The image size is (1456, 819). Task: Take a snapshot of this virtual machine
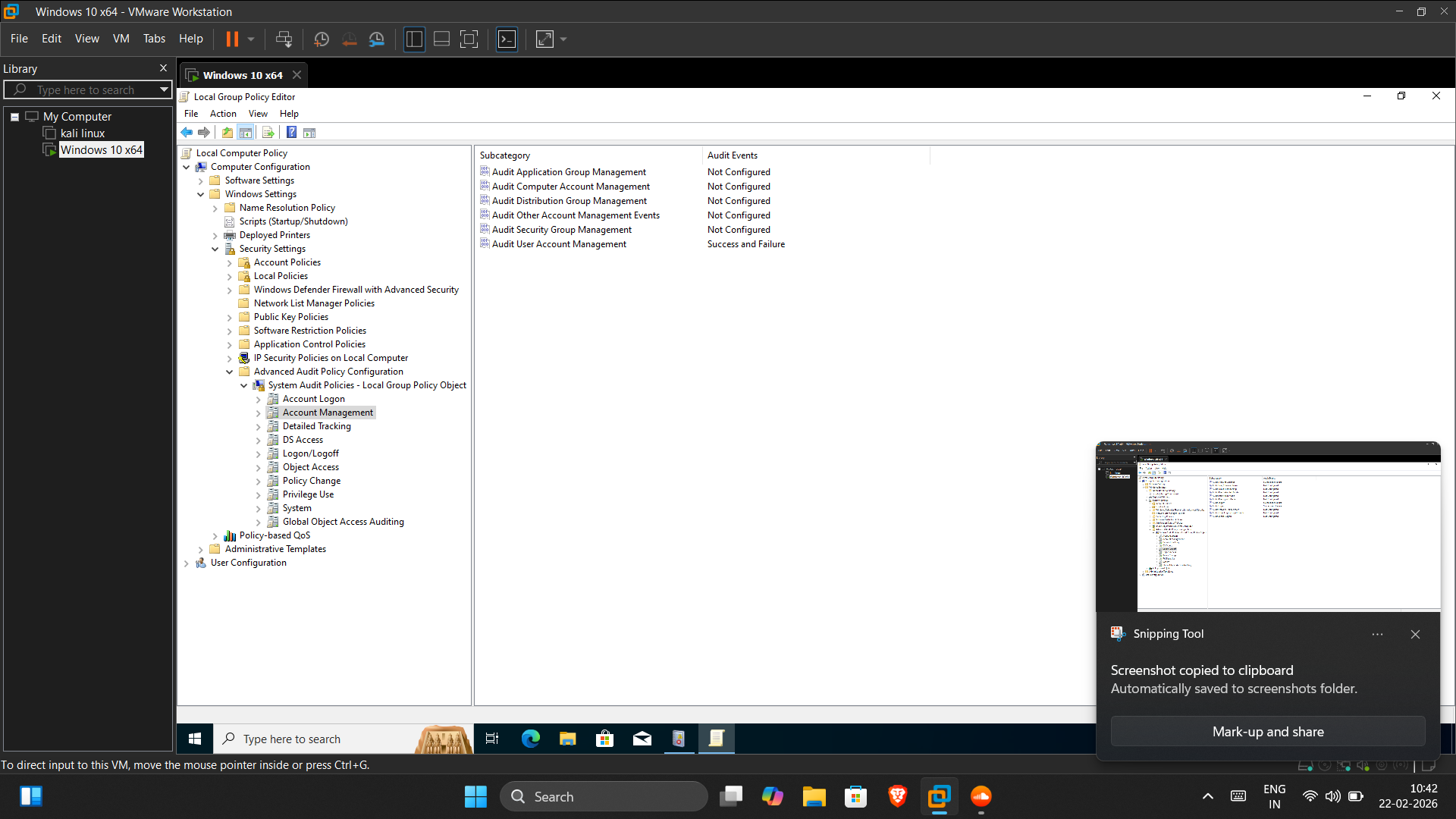coord(322,39)
